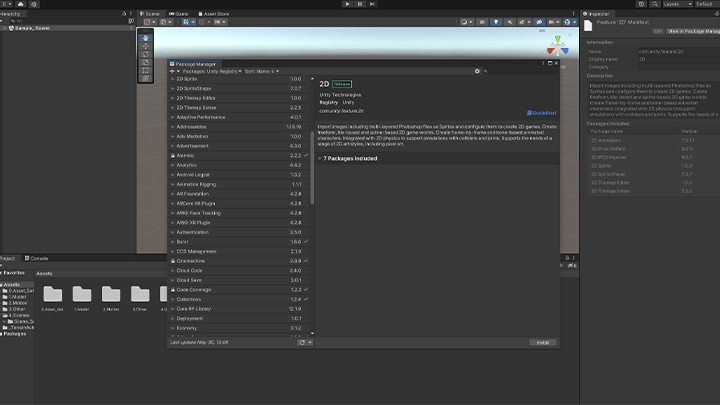Open Packages: Unity Registry dropdown
Screen dimensions: 720x405
[212, 71]
